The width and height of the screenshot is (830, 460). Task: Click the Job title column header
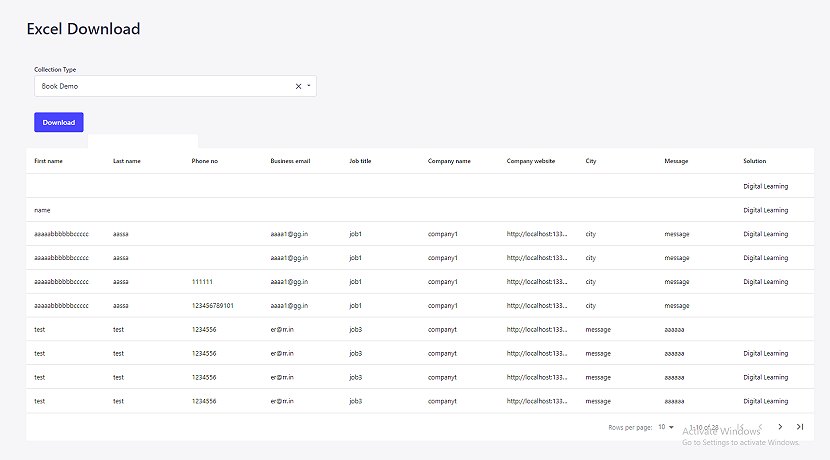360,161
